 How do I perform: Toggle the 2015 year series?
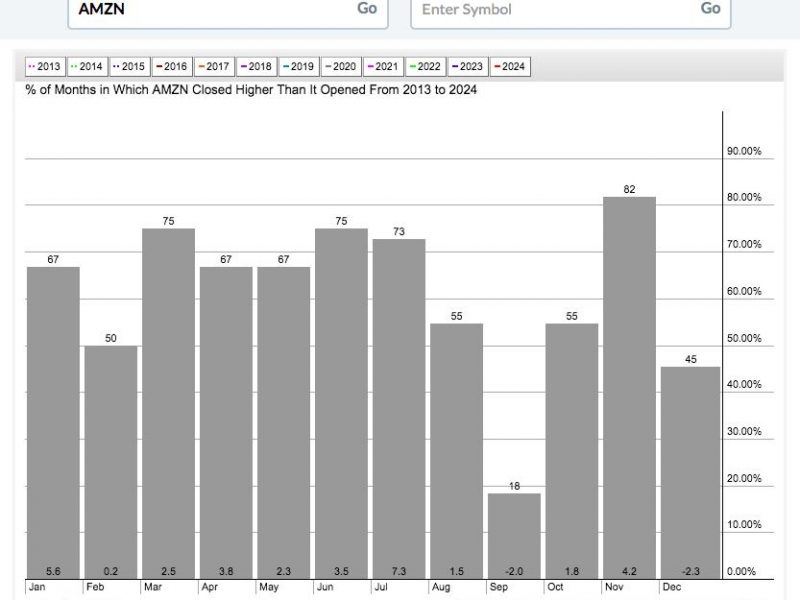click(x=130, y=66)
